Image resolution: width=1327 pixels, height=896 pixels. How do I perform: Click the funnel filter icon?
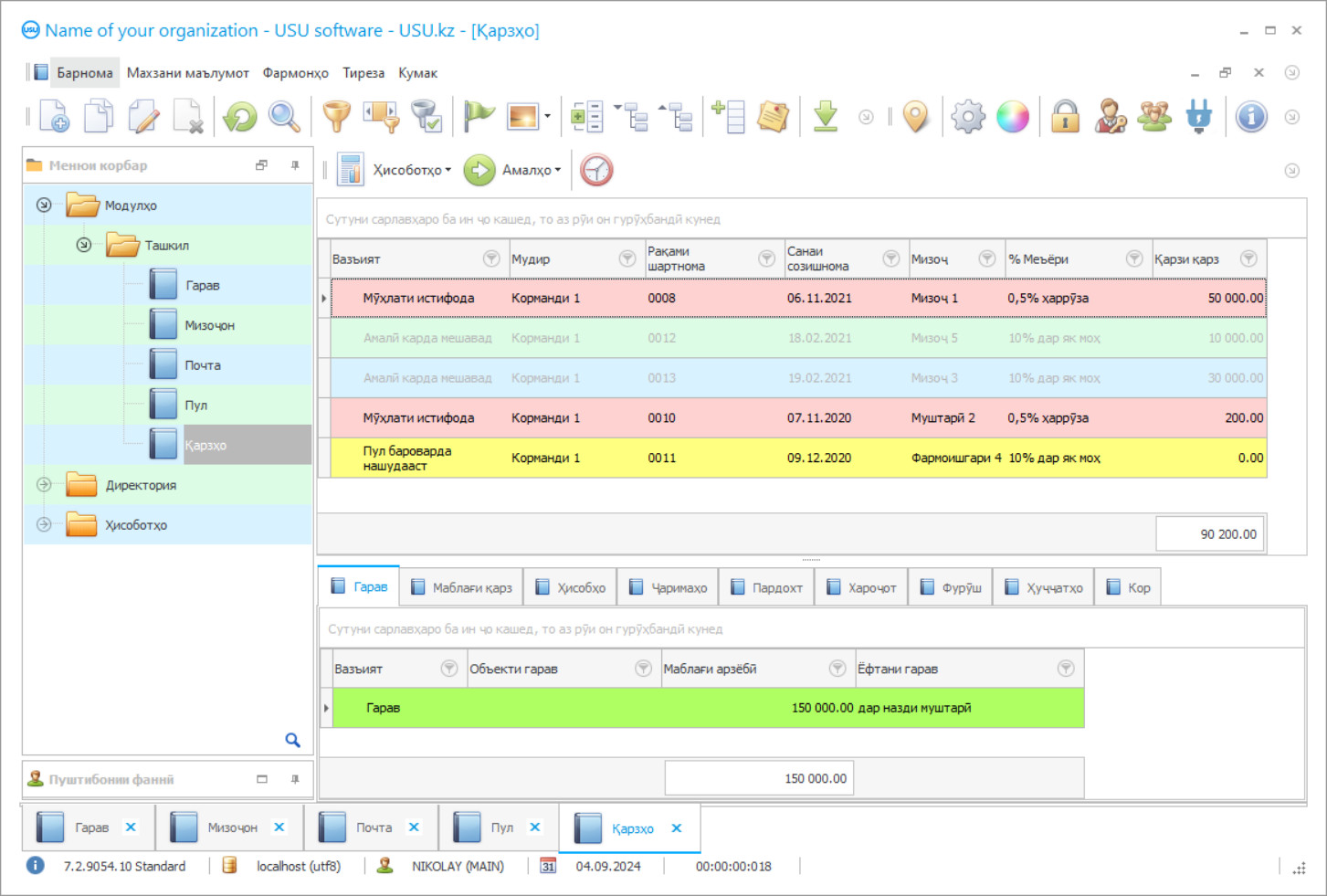pos(336,117)
